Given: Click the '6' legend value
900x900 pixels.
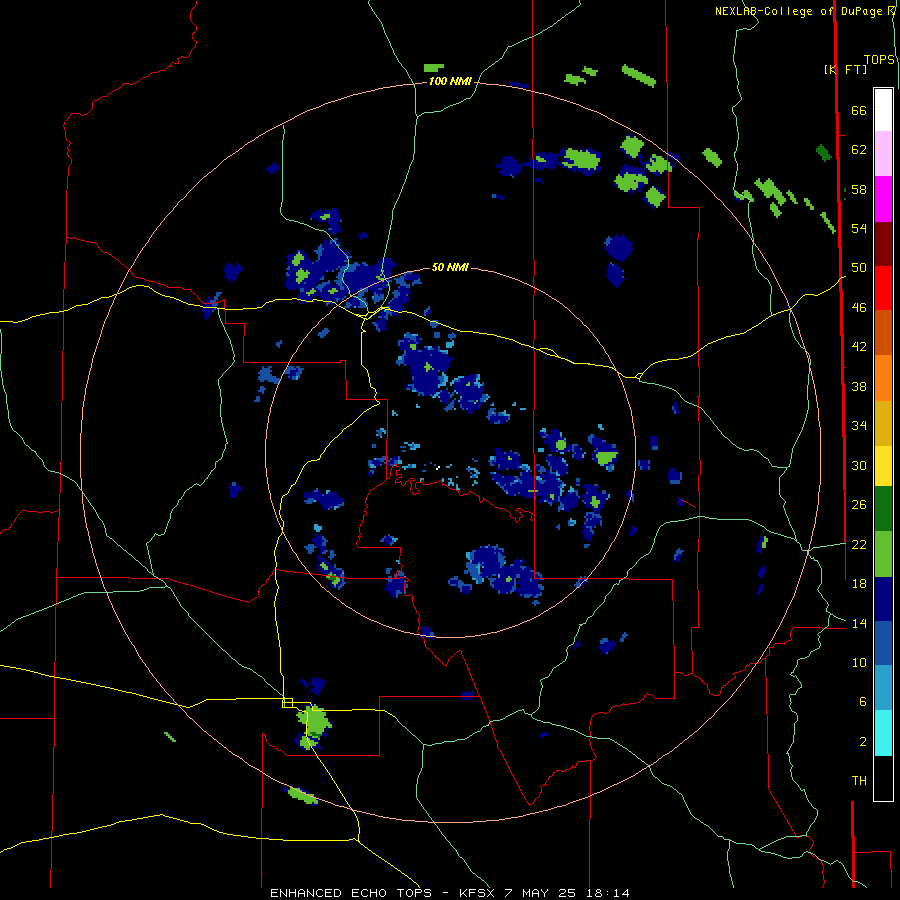Looking at the screenshot, I should (863, 702).
